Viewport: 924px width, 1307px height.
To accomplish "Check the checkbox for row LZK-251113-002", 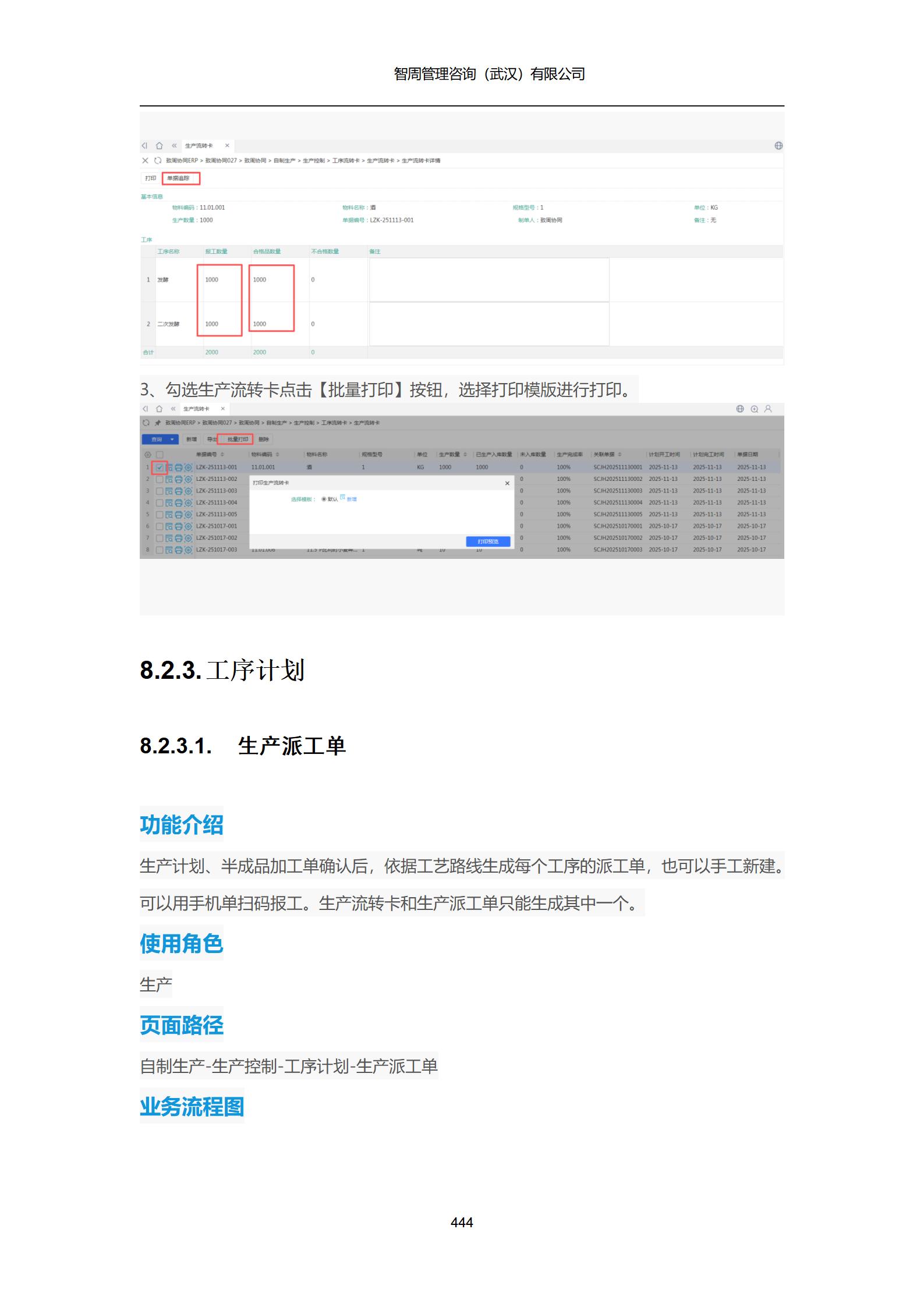I will click(x=160, y=479).
